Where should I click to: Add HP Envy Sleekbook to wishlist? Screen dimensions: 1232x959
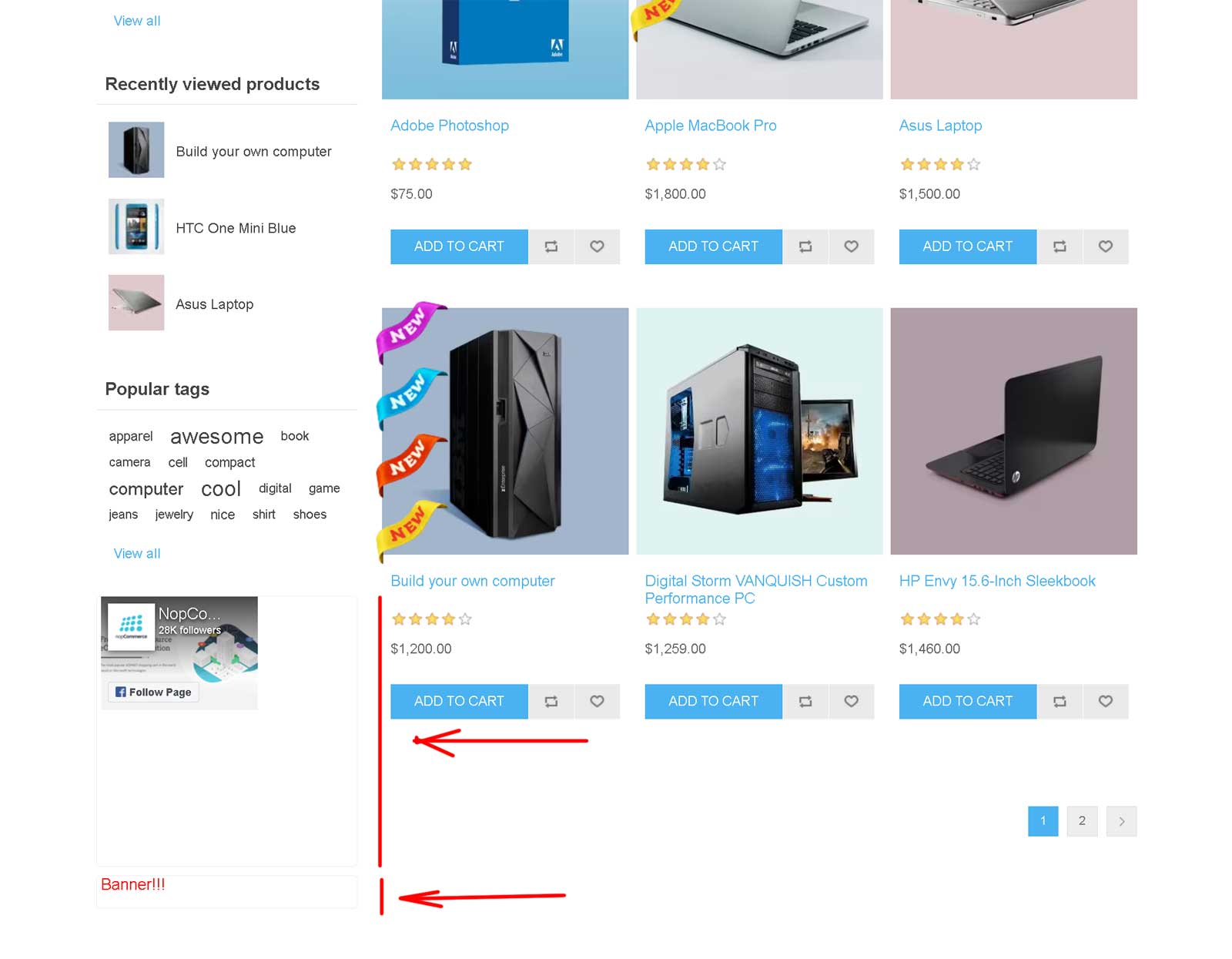click(x=1105, y=702)
